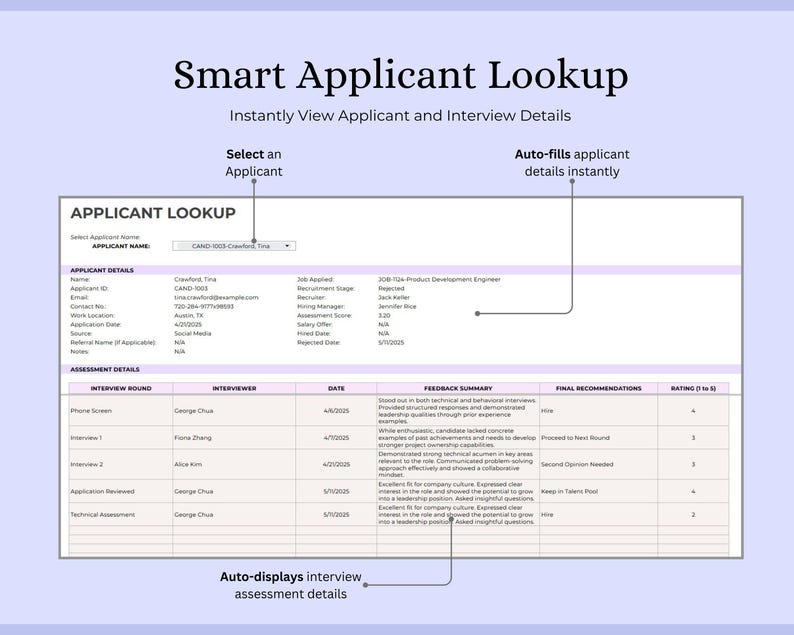Click the 'Referral Name (If Applicable):' label
Viewport: 794px width, 635px height.
point(113,343)
